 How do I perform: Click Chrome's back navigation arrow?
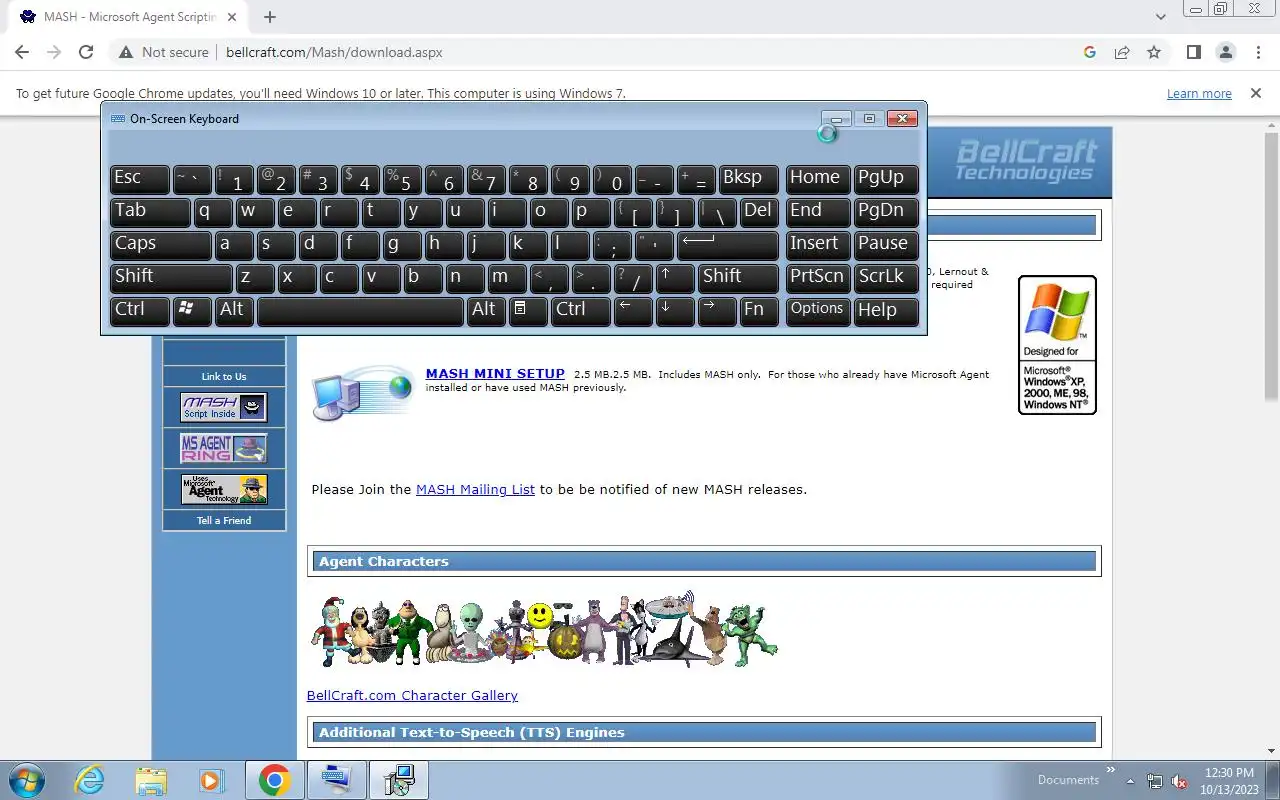pos(22,52)
